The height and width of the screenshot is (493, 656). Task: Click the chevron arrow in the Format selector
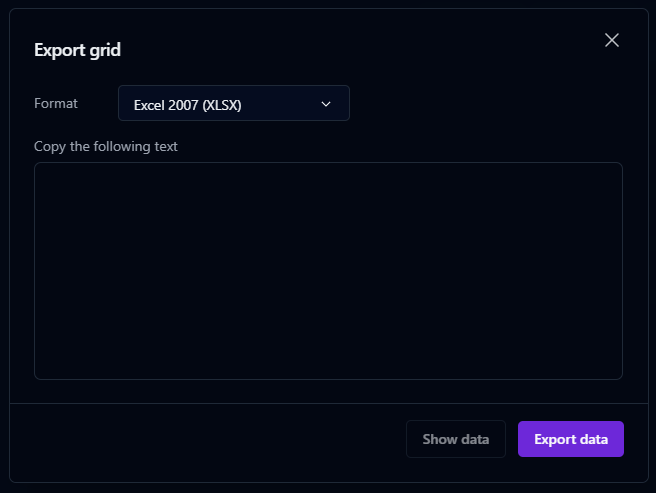pyautogui.click(x=325, y=103)
